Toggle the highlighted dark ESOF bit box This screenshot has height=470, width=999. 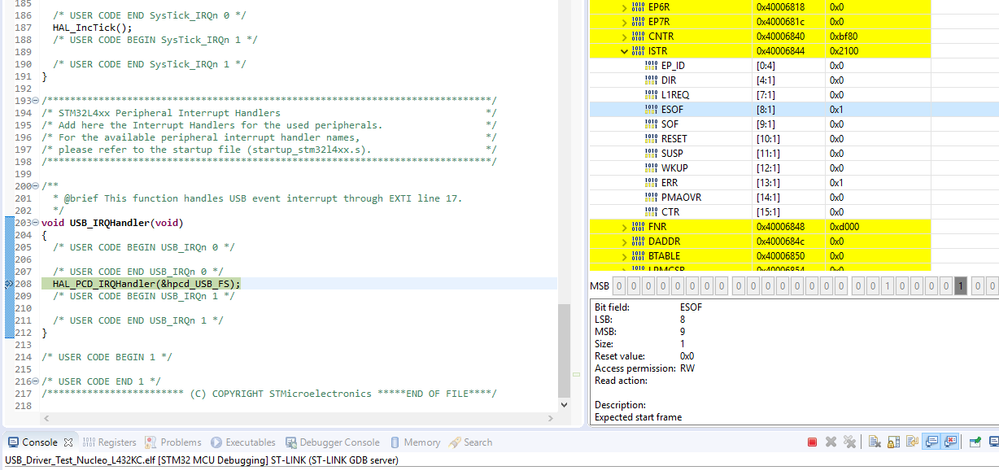960,287
